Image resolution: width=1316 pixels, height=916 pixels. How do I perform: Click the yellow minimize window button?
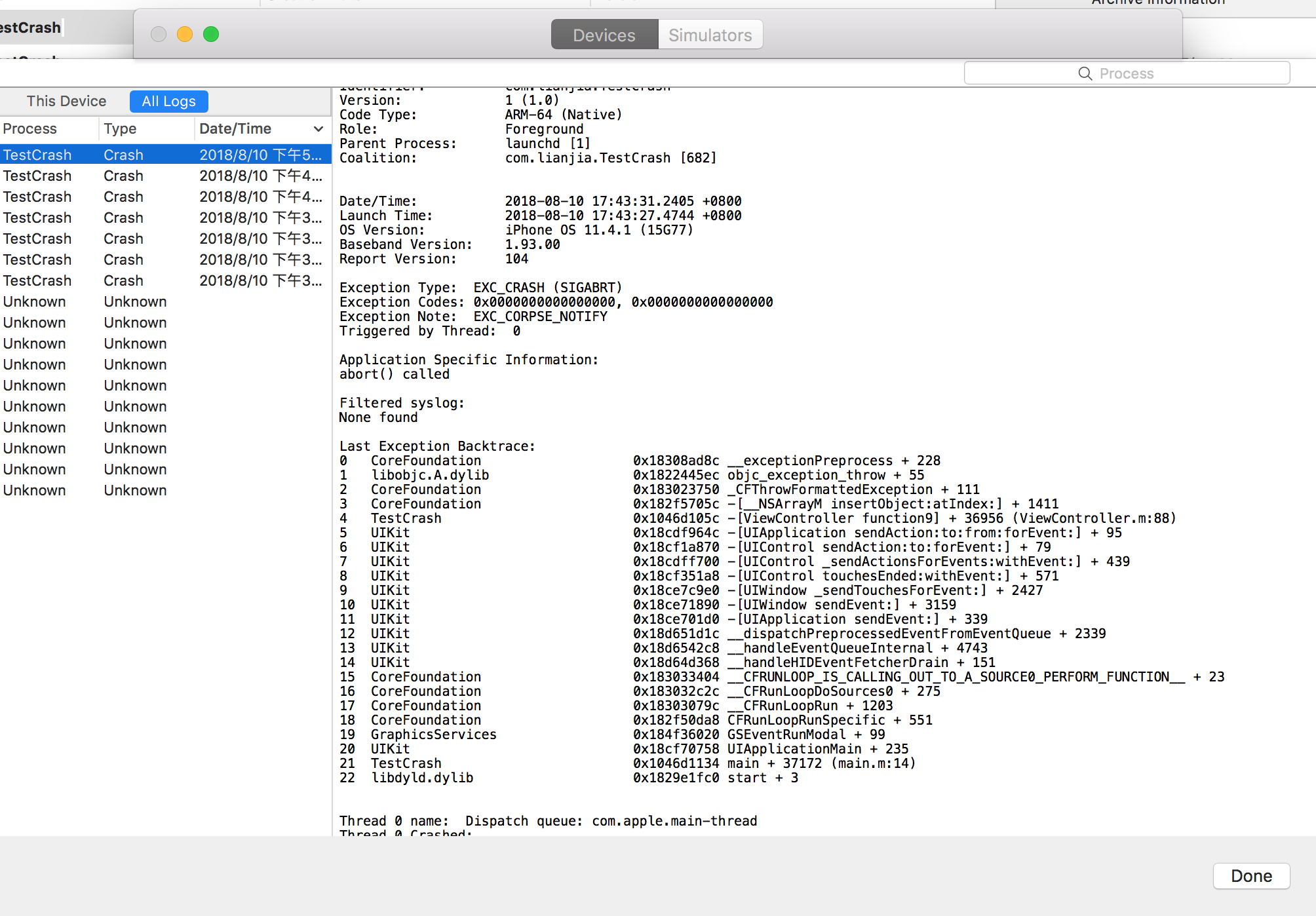coord(185,34)
